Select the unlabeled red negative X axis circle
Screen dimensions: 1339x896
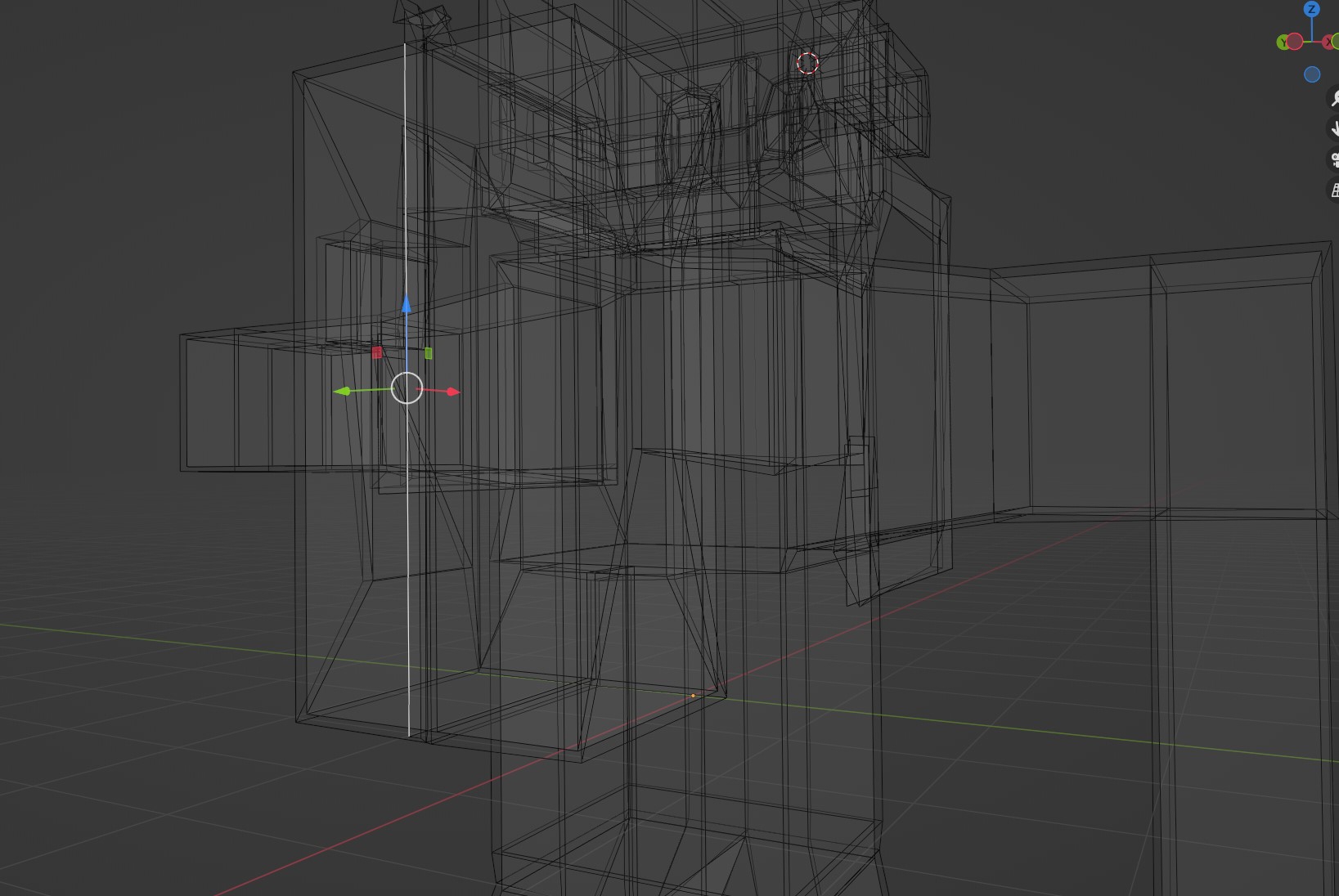1295,41
